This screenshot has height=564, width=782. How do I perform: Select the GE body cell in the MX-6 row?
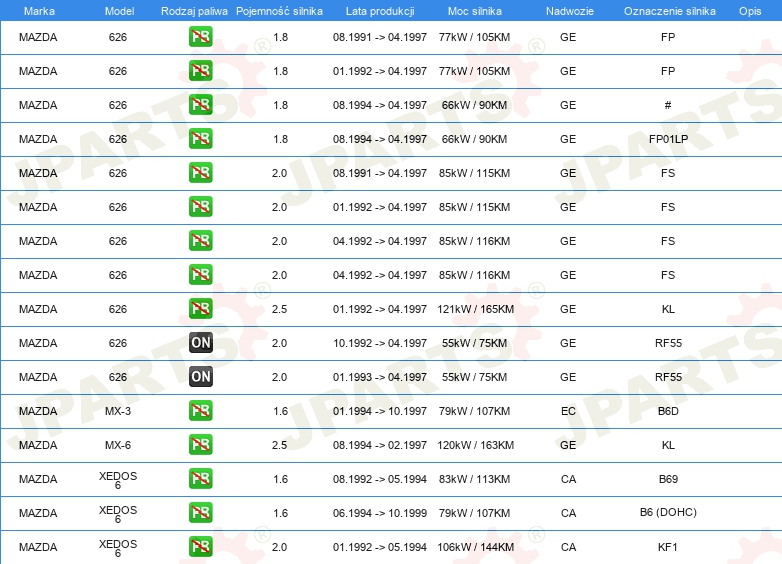(x=568, y=445)
